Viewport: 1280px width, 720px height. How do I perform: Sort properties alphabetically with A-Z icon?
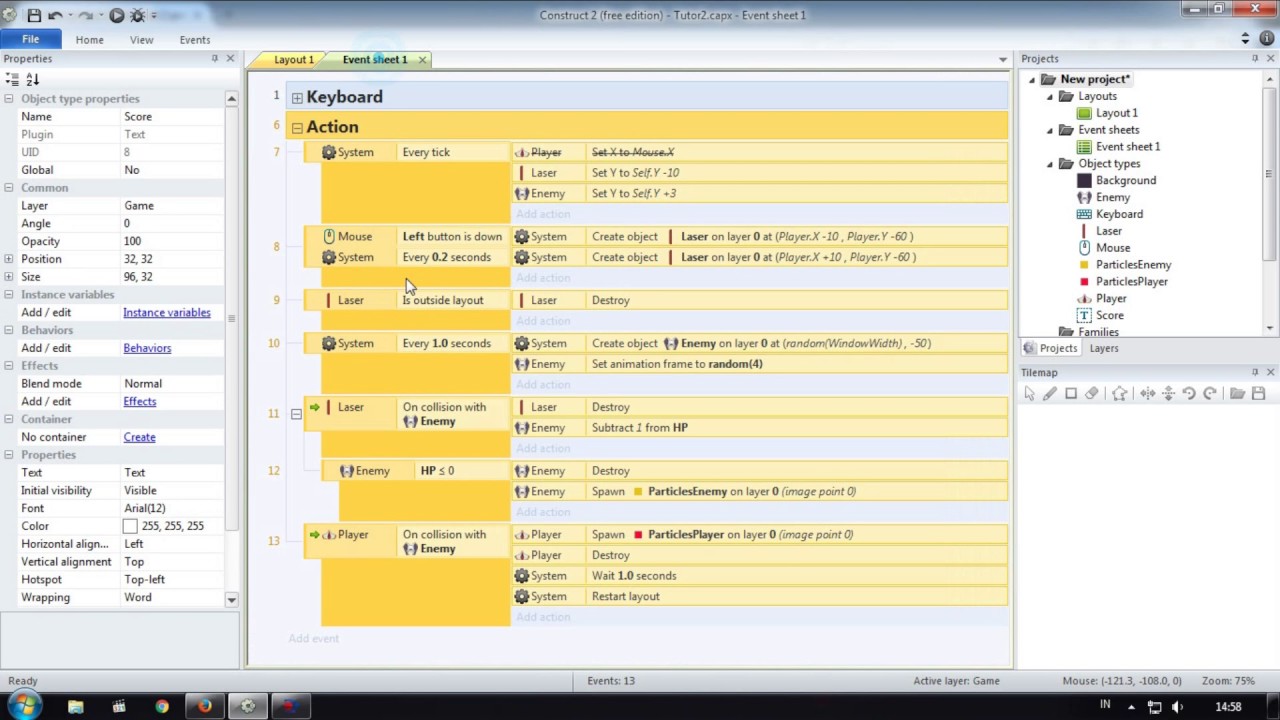32,79
